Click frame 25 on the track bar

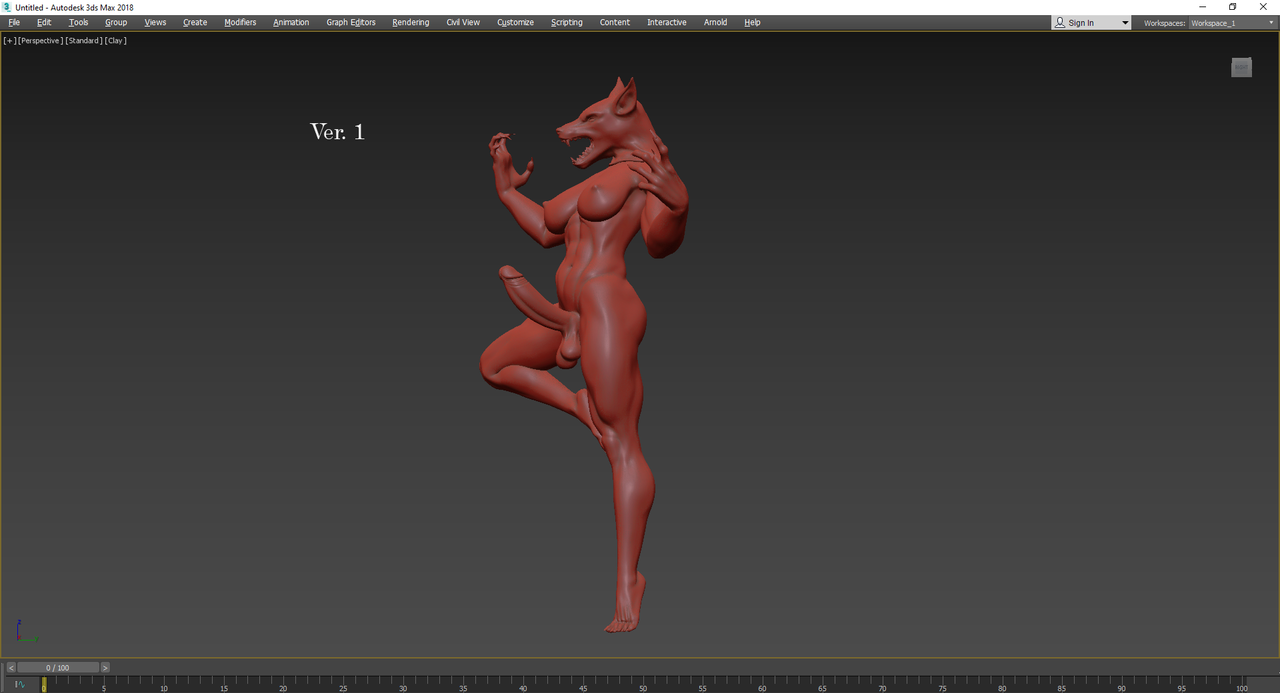tap(343, 686)
